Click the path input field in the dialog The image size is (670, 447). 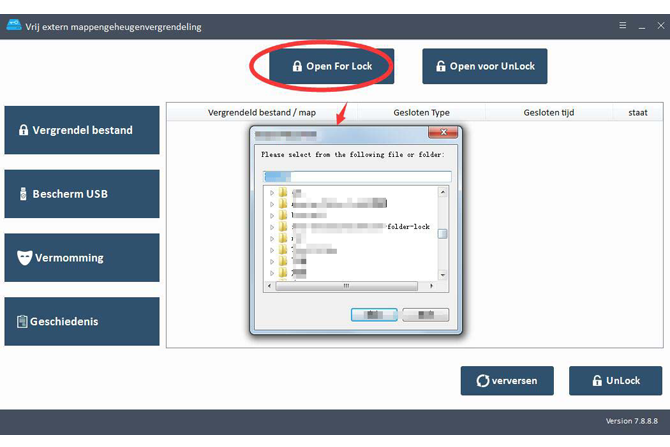coord(357,176)
